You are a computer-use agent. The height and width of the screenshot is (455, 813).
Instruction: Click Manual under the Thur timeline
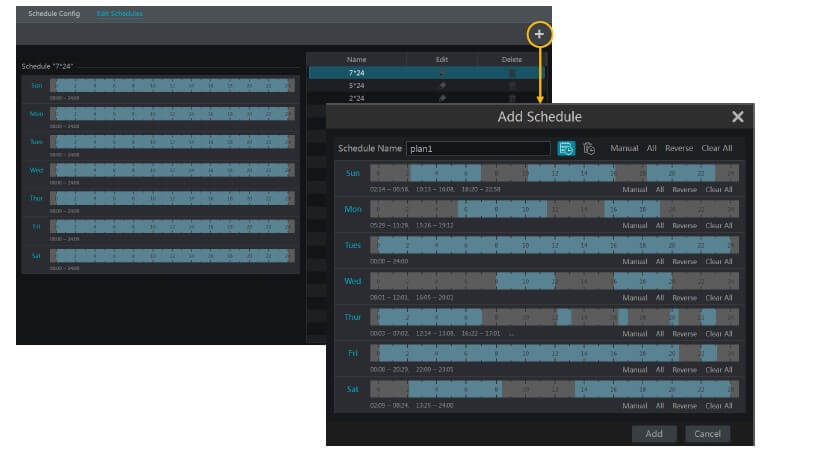coord(635,334)
